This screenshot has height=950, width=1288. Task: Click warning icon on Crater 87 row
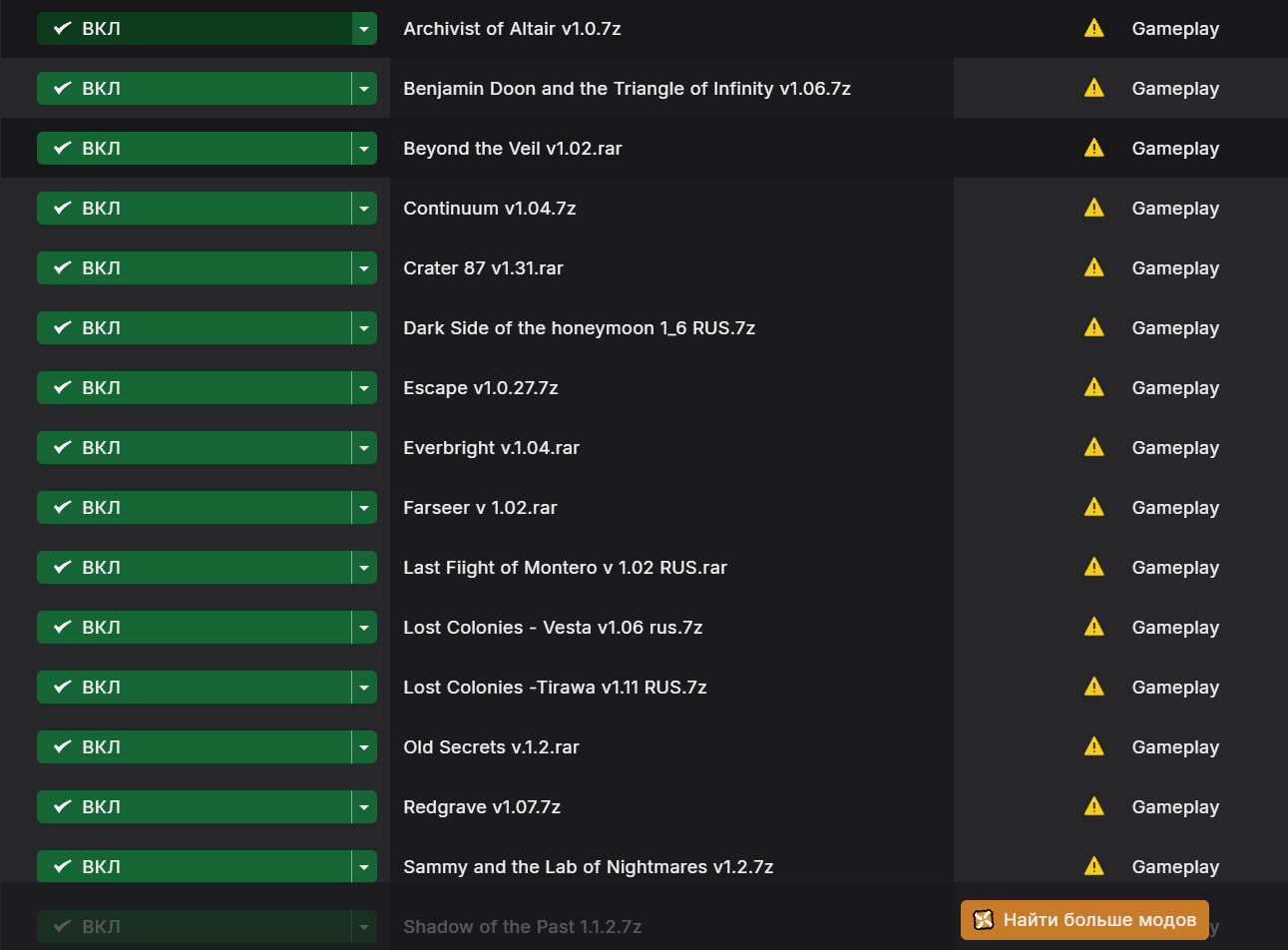pyautogui.click(x=1093, y=267)
